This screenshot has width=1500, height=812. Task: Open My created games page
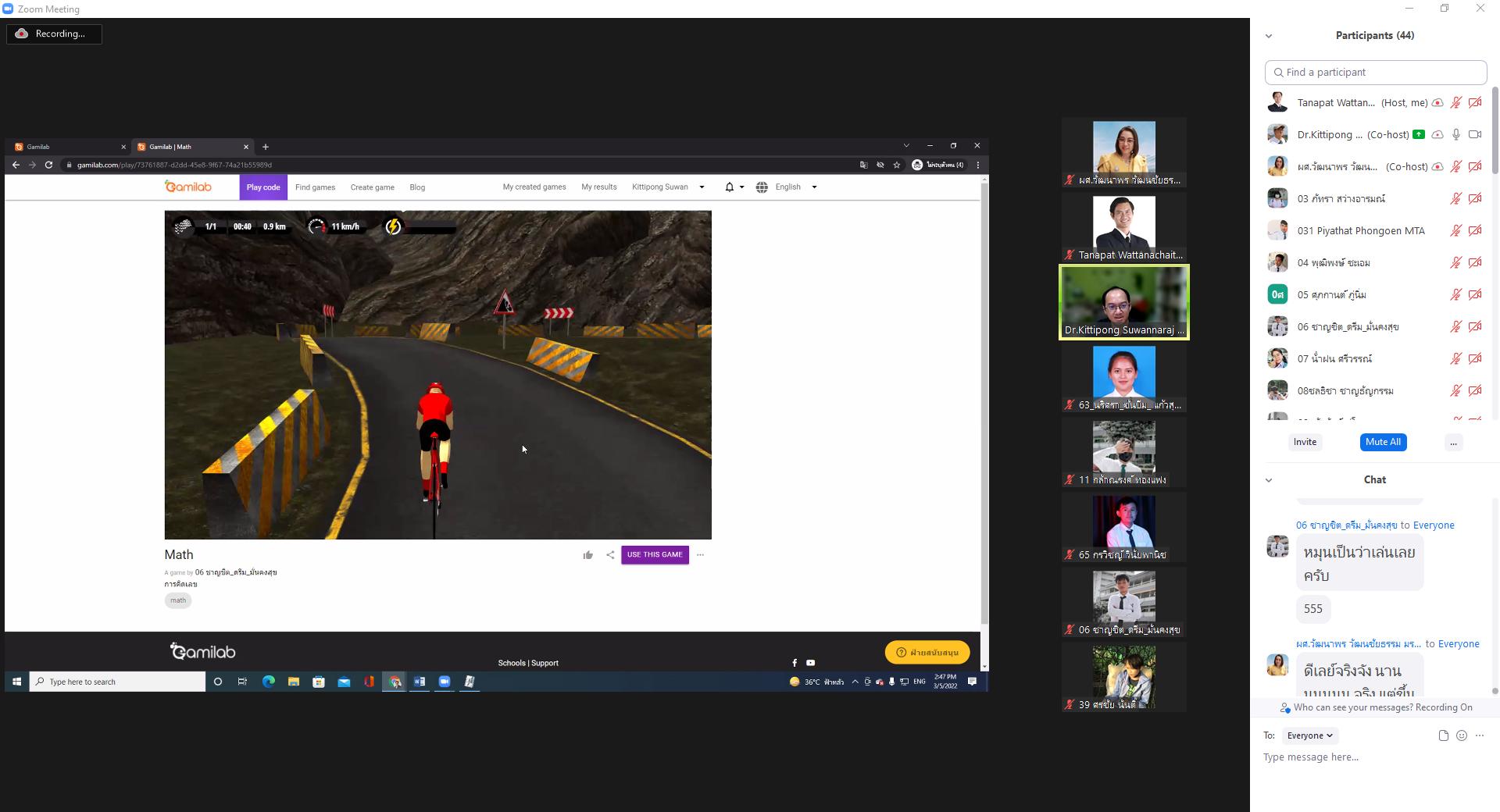pyautogui.click(x=534, y=187)
